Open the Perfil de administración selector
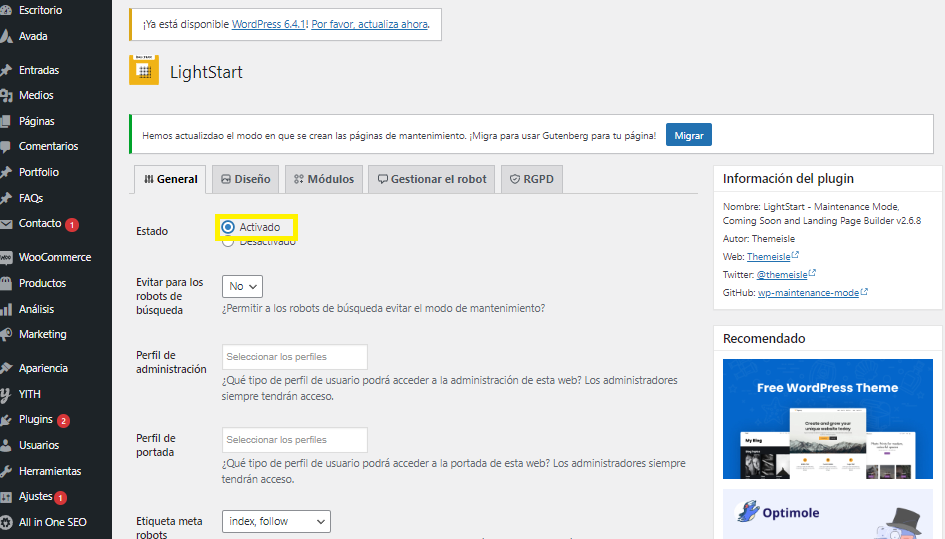 (294, 357)
